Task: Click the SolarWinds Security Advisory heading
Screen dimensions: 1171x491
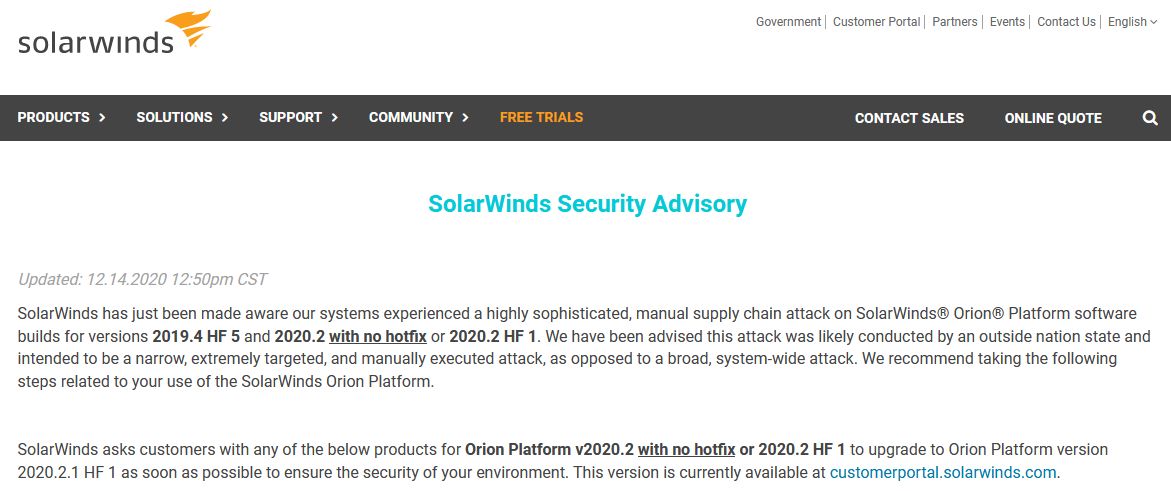Action: (x=587, y=204)
